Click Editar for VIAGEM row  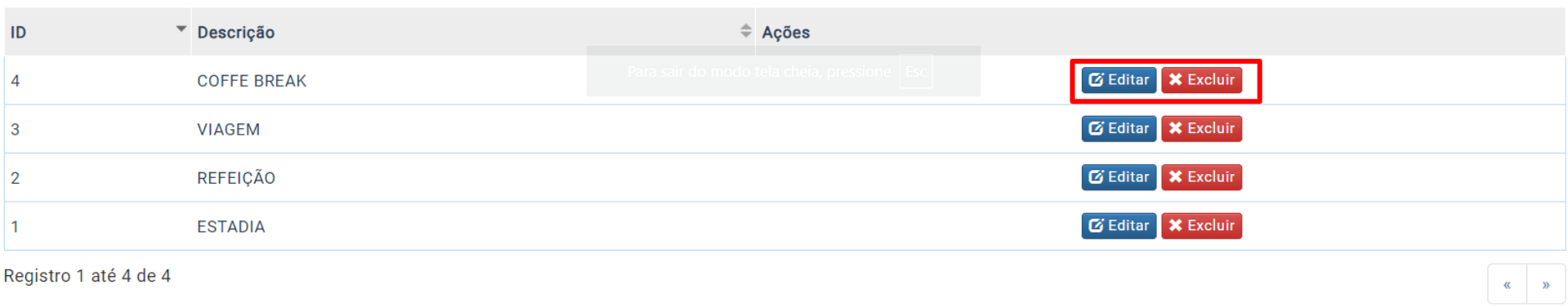1119,128
